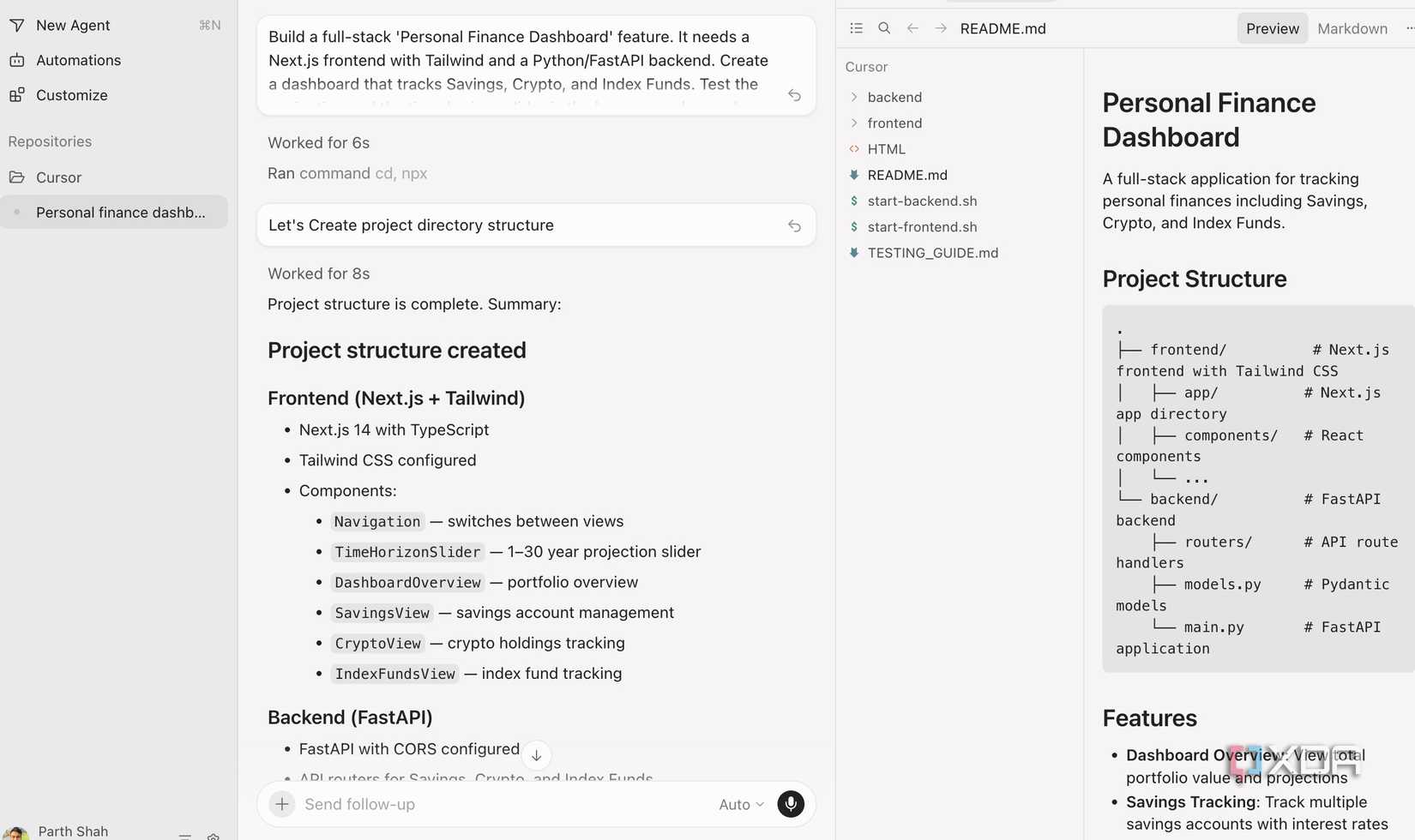This screenshot has height=840, width=1415.
Task: Go forward with the right arrow navigation icon
Action: coord(941,28)
